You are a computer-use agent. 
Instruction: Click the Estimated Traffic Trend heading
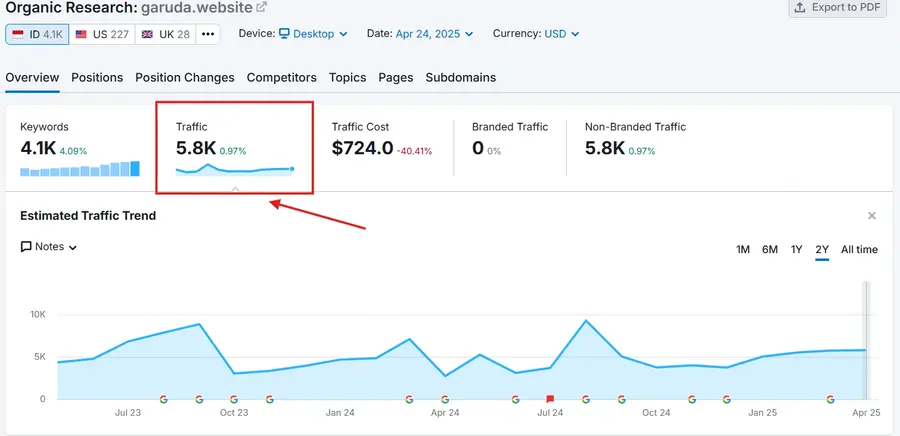tap(88, 216)
